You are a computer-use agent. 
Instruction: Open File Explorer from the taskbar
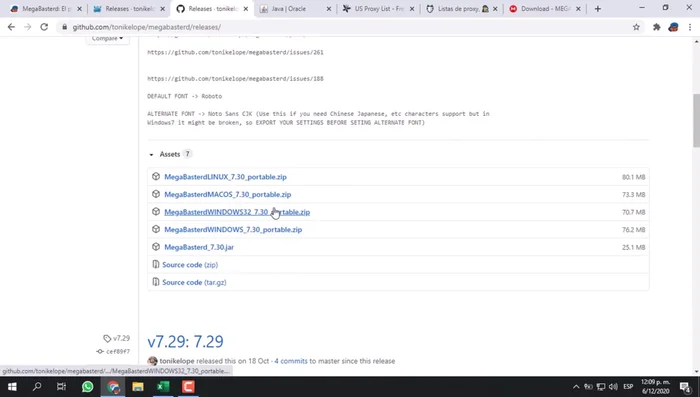point(138,387)
